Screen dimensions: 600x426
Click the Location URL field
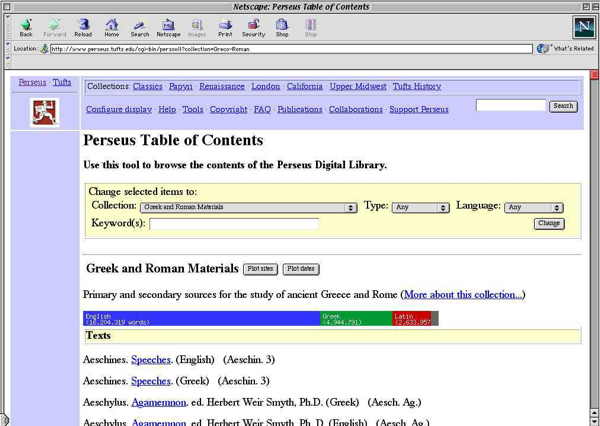pos(291,49)
